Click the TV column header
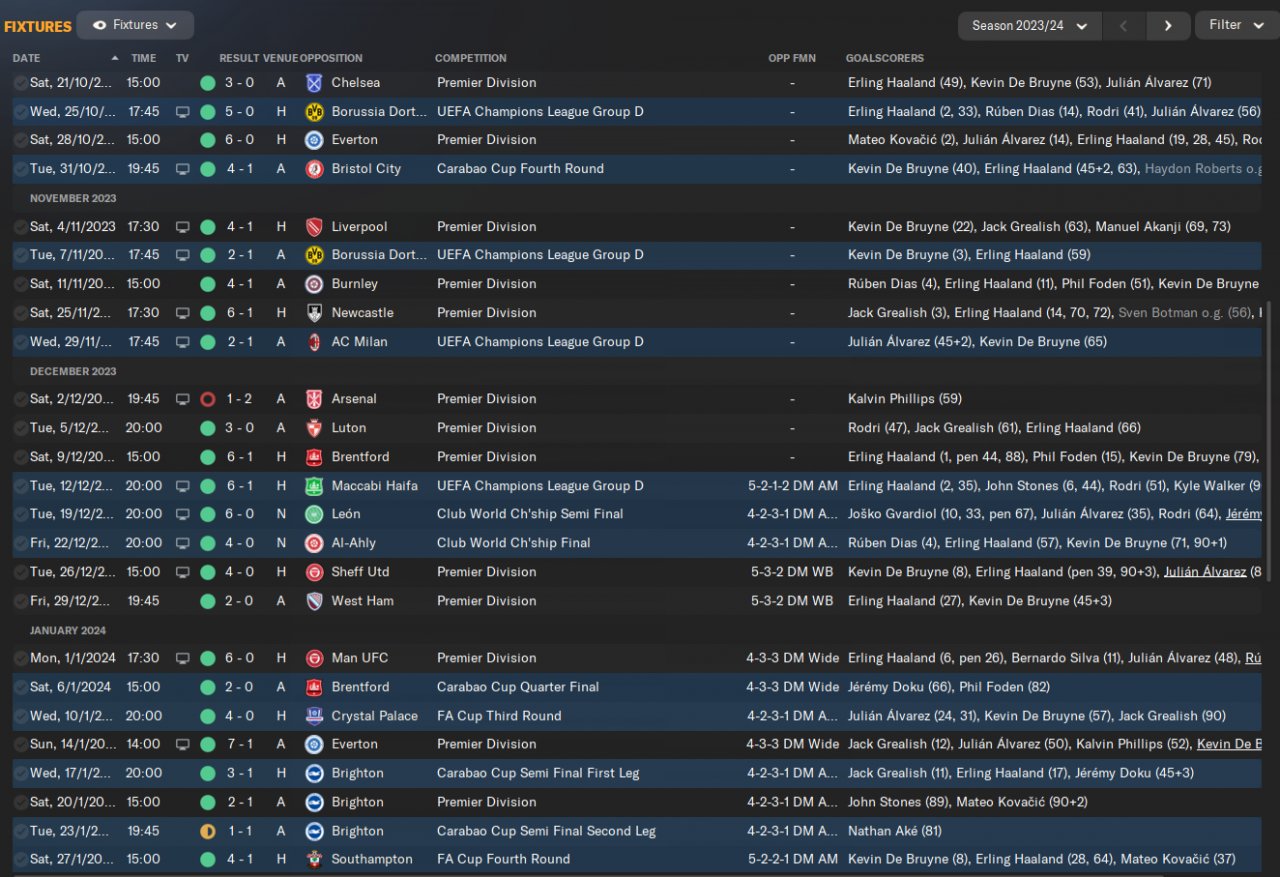This screenshot has width=1280, height=877. tap(182, 58)
